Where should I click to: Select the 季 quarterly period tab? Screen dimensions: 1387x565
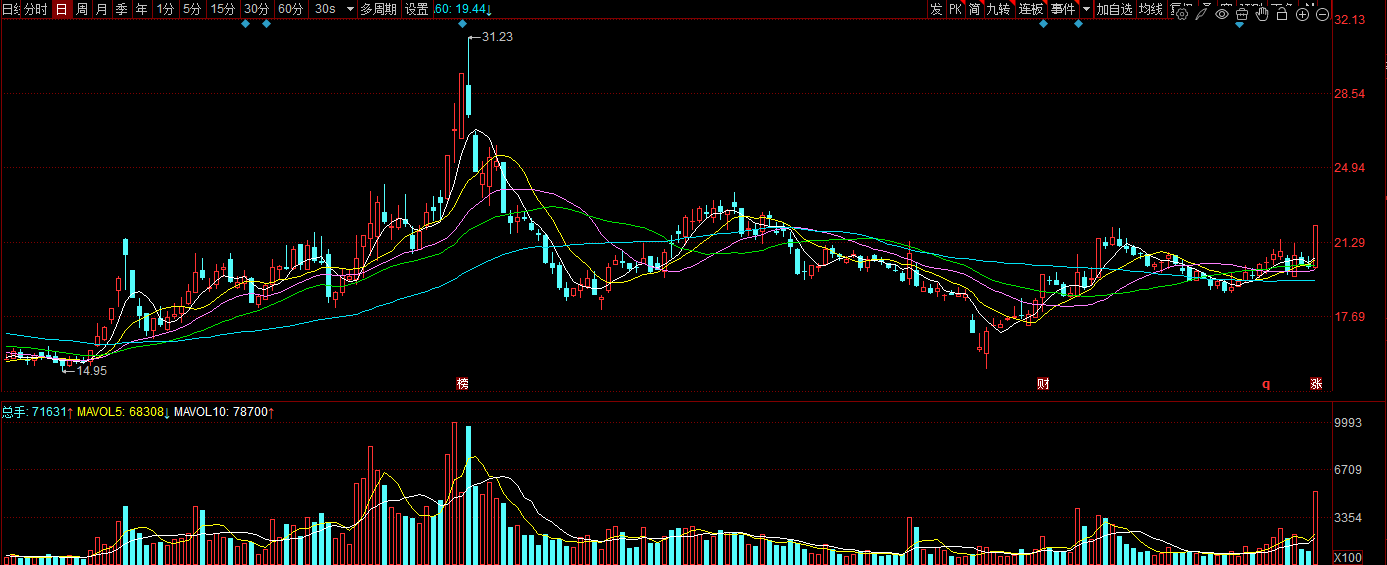[x=121, y=9]
